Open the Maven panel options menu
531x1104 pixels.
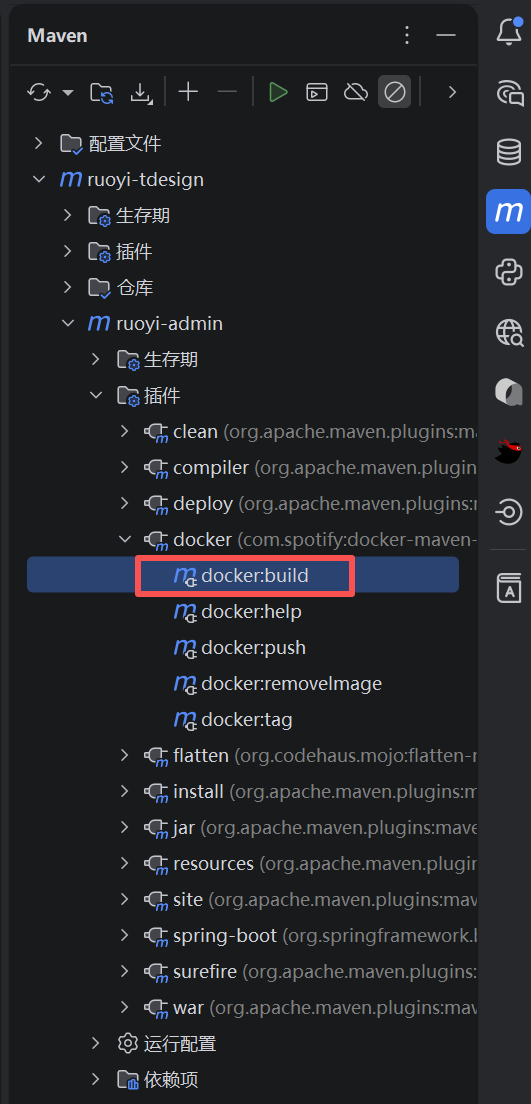pyautogui.click(x=406, y=35)
